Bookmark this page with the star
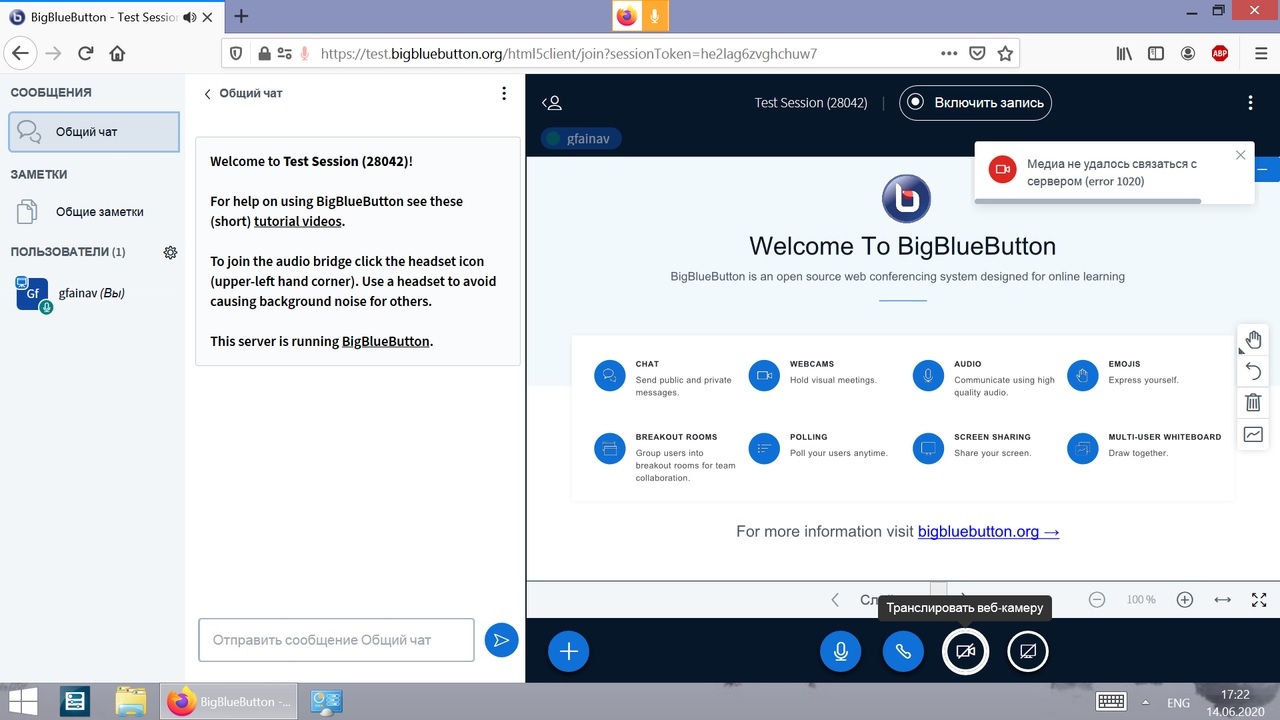The image size is (1280, 720). (x=1005, y=54)
